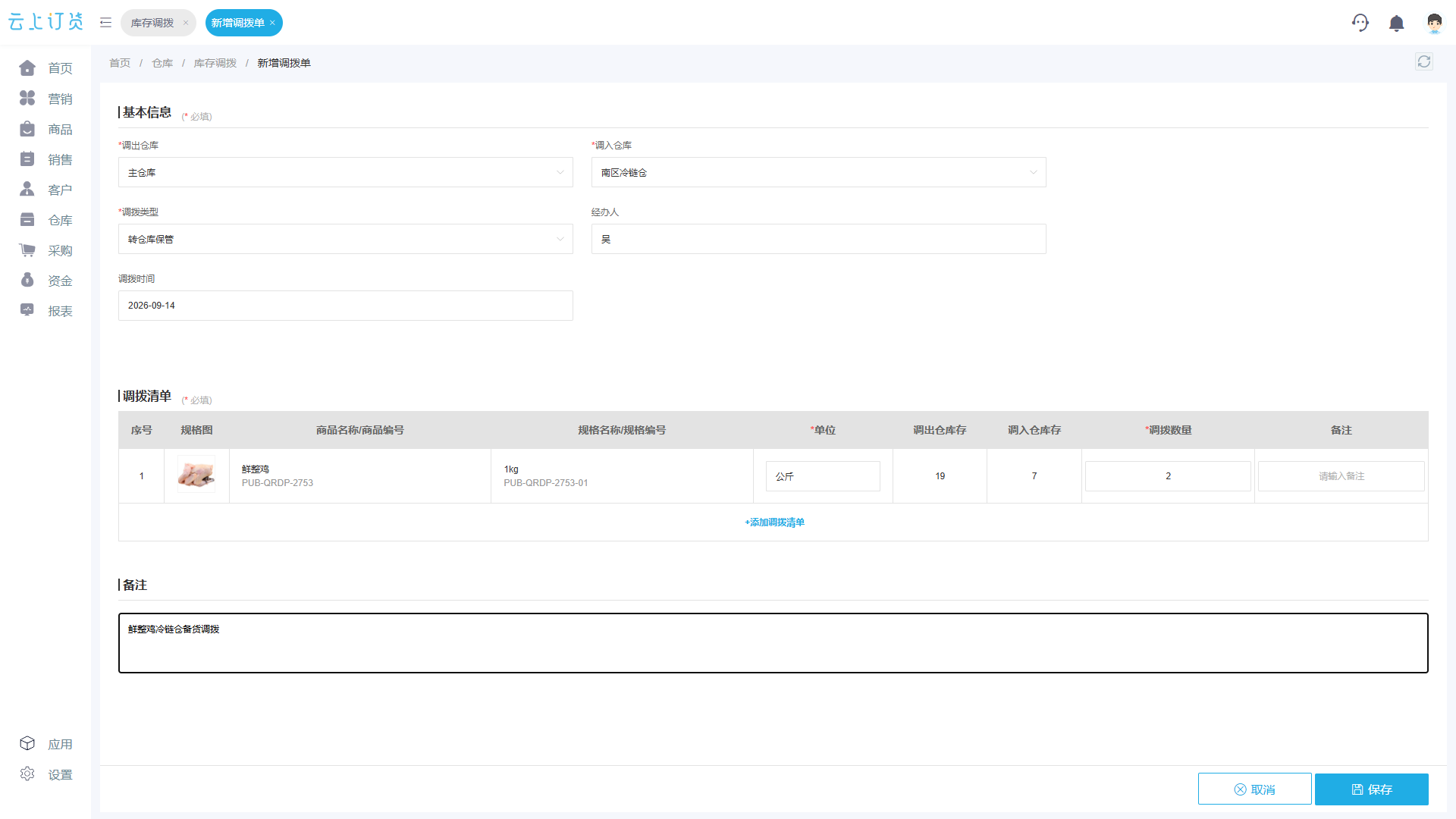Viewport: 1456px width, 819px height.
Task: Close the 库存调拨 tab
Action: point(186,23)
